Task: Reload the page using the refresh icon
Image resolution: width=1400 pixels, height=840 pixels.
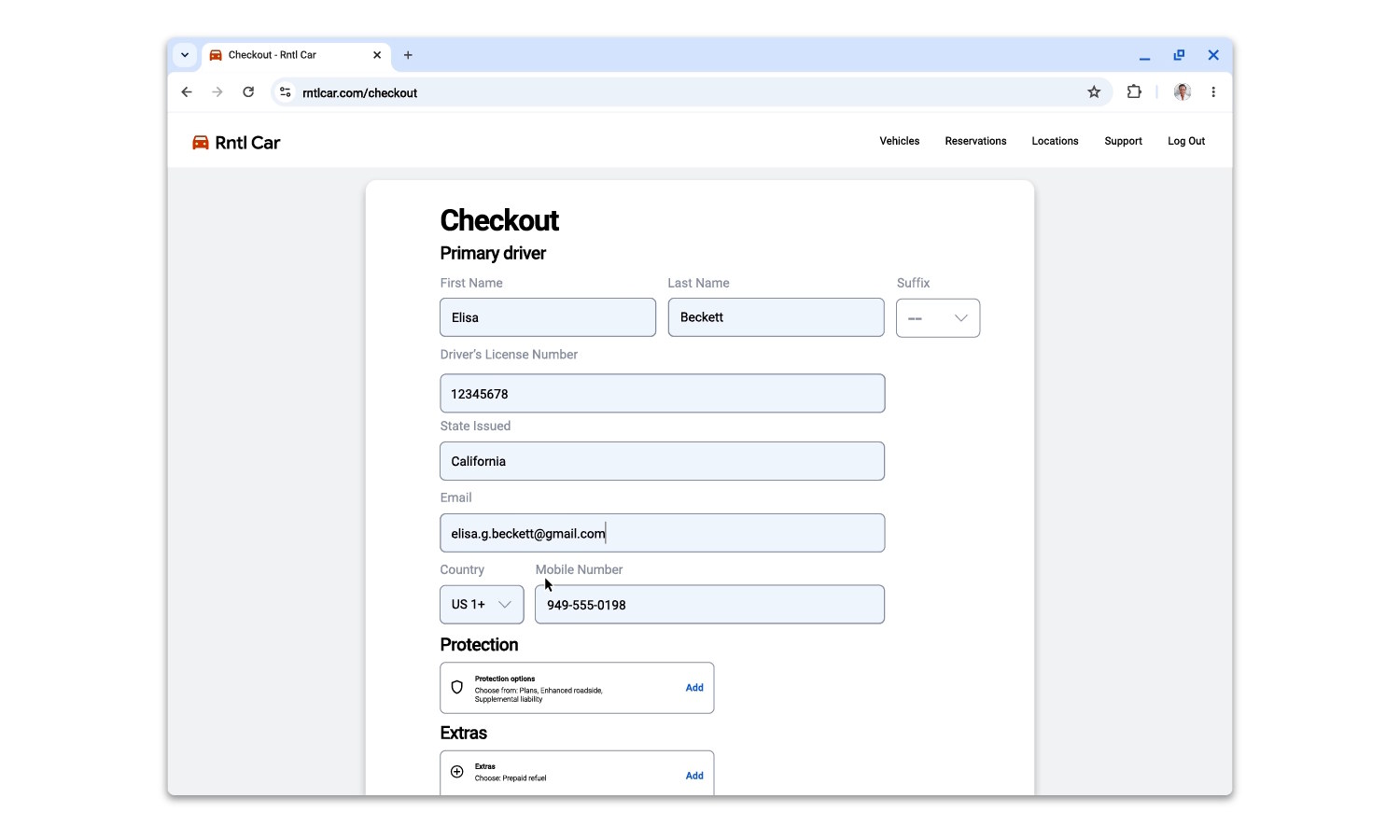Action: [248, 91]
